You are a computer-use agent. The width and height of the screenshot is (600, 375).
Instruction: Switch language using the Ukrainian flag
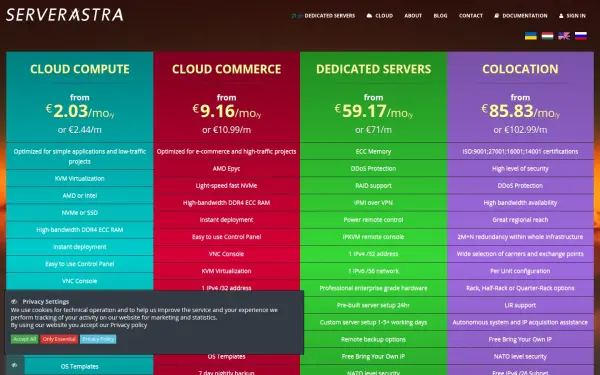[531, 36]
